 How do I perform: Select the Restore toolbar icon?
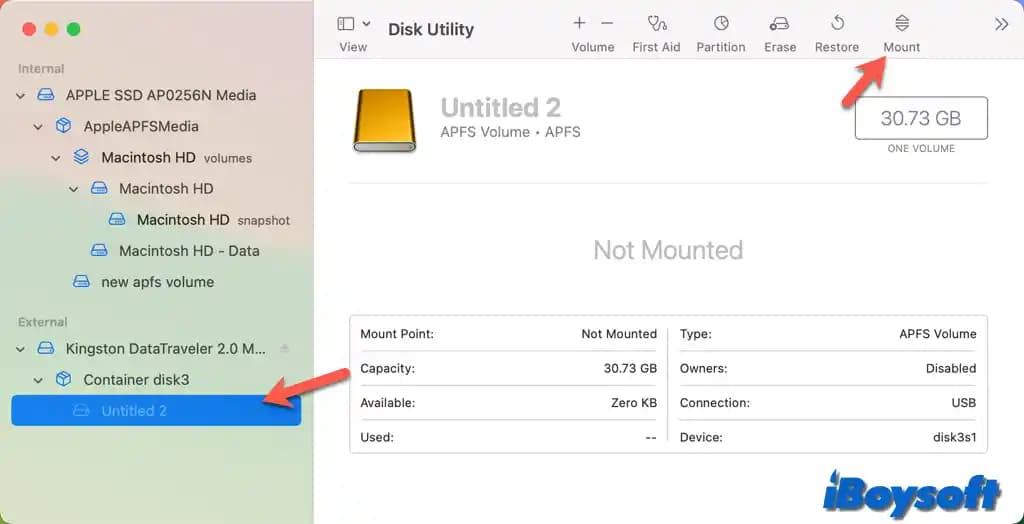[x=837, y=24]
